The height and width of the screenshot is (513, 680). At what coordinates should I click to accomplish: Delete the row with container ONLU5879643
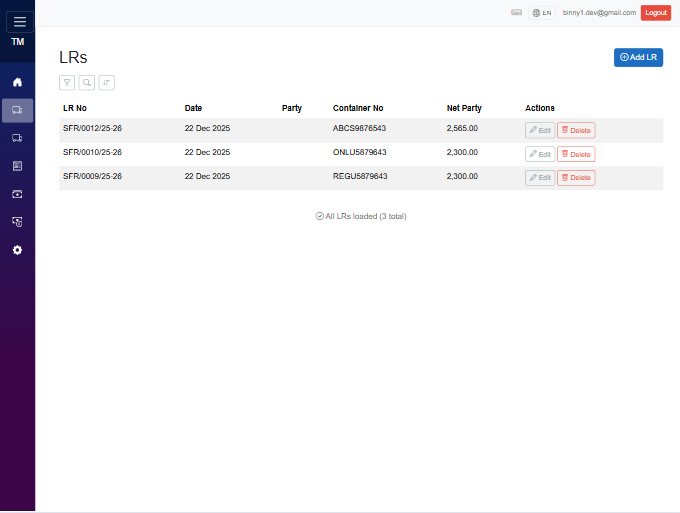coord(576,154)
